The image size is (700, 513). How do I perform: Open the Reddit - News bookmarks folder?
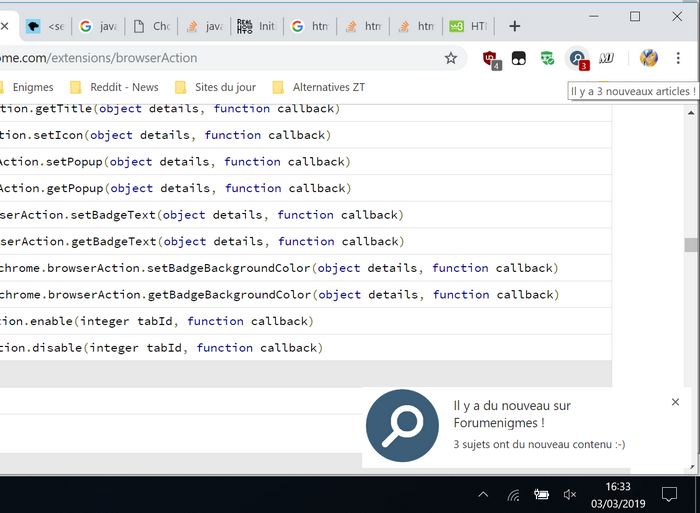click(114, 88)
